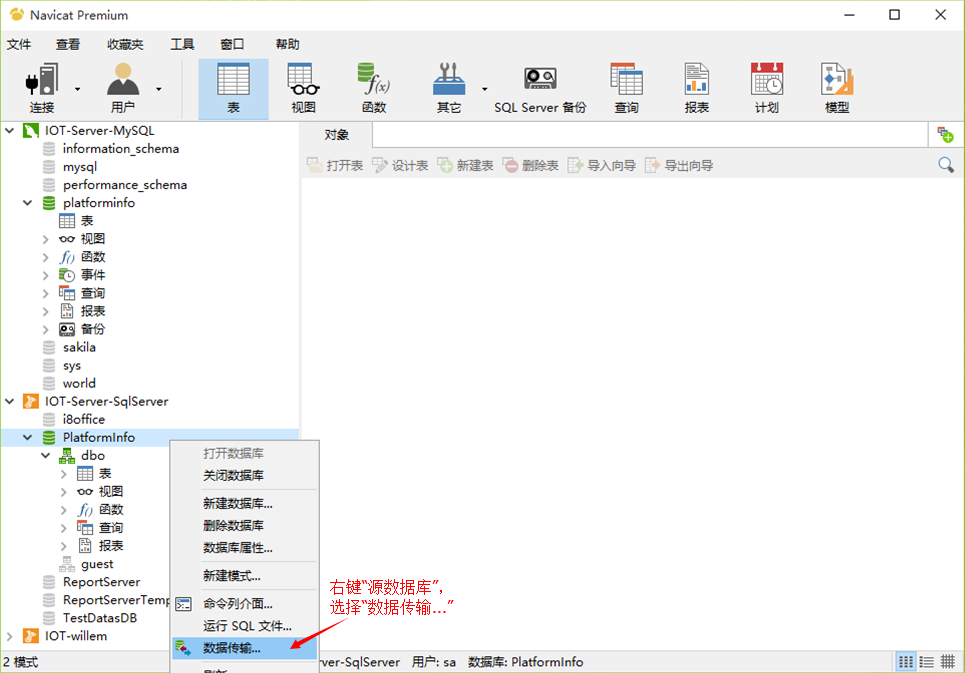Switch to ER diagram view icon in status bar

pos(948,662)
